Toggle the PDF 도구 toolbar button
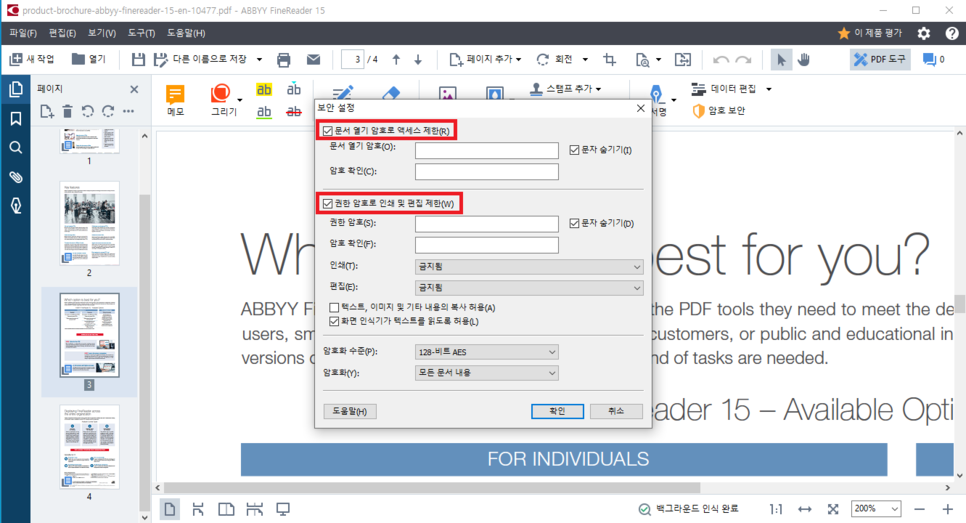 tap(880, 60)
